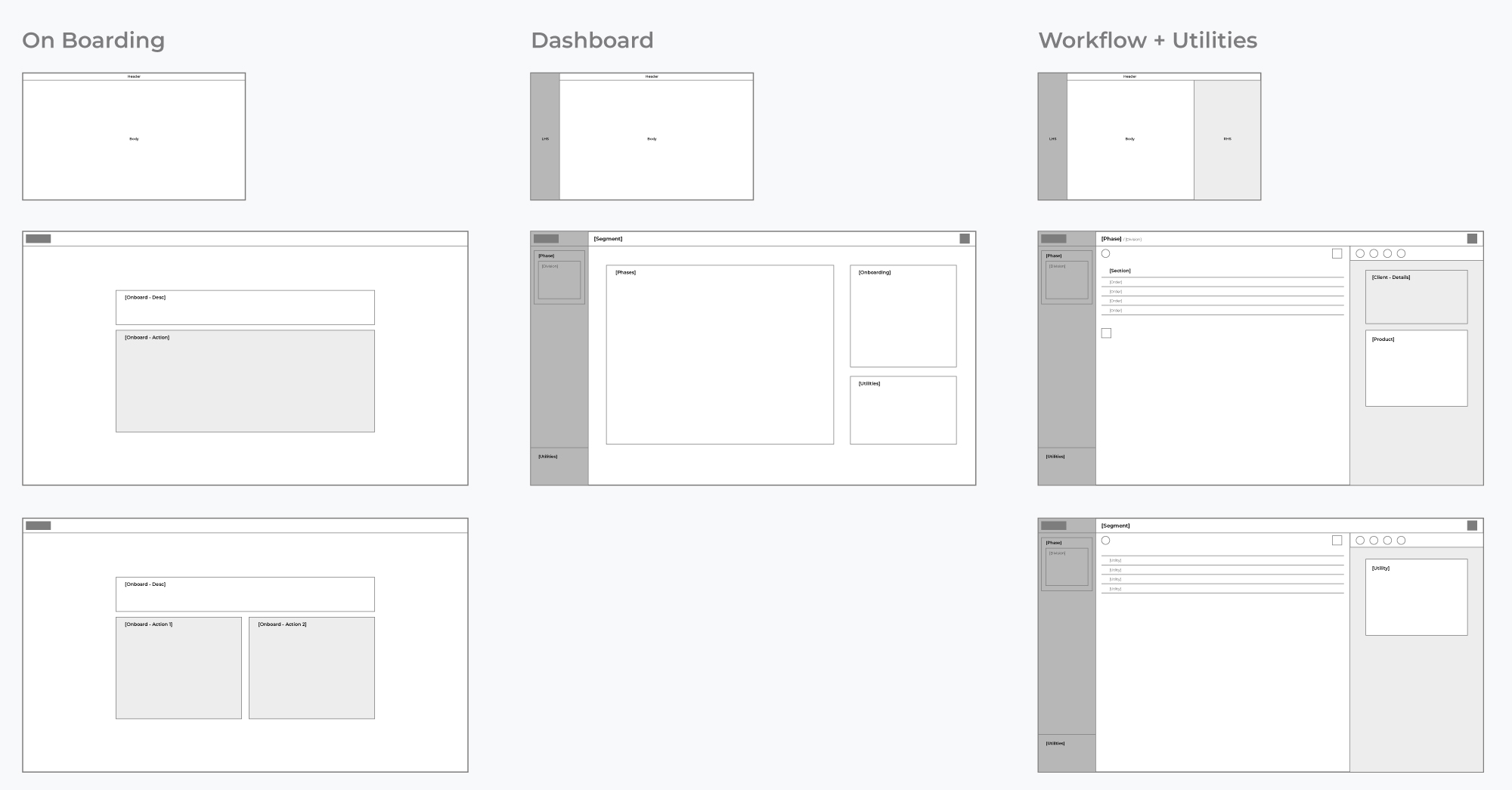
Task: Click second of four circles above Utility card
Action: click(x=1374, y=541)
